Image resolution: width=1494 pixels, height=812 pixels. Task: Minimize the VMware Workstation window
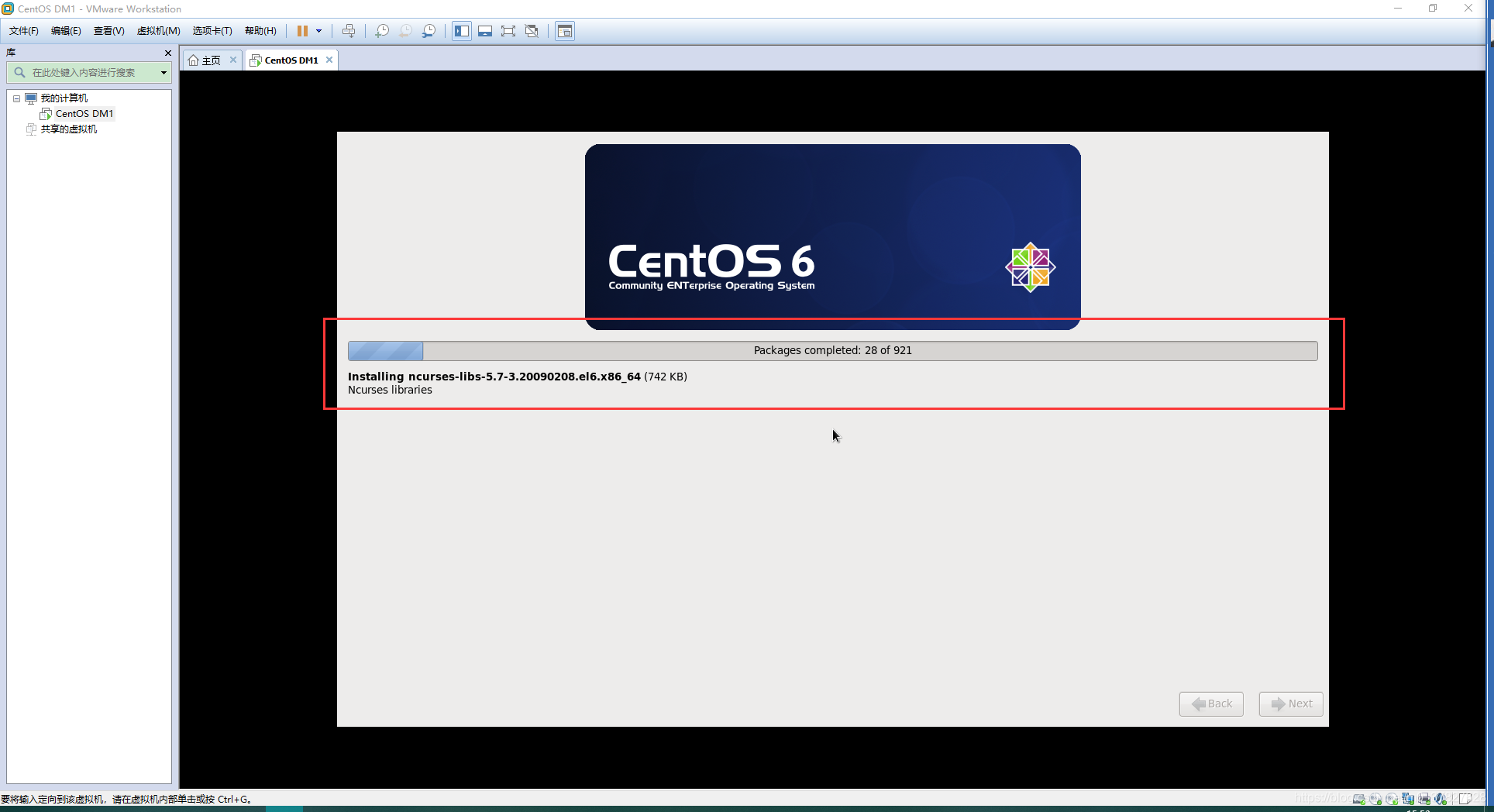(1398, 9)
